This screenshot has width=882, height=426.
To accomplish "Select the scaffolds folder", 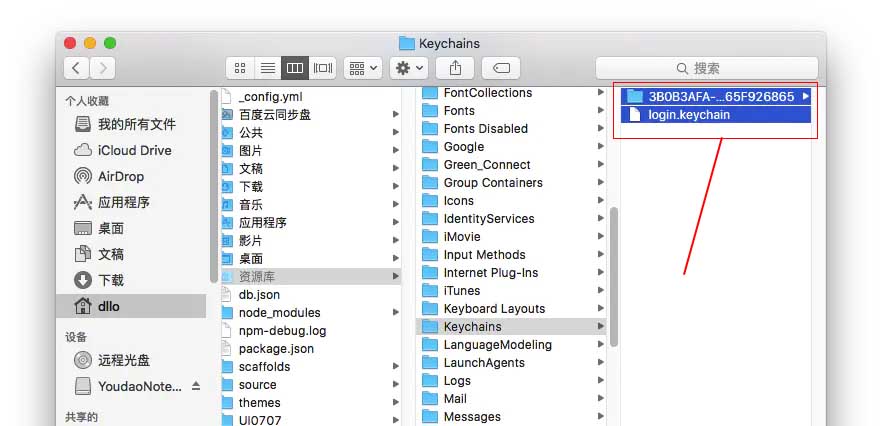I will pos(311,366).
